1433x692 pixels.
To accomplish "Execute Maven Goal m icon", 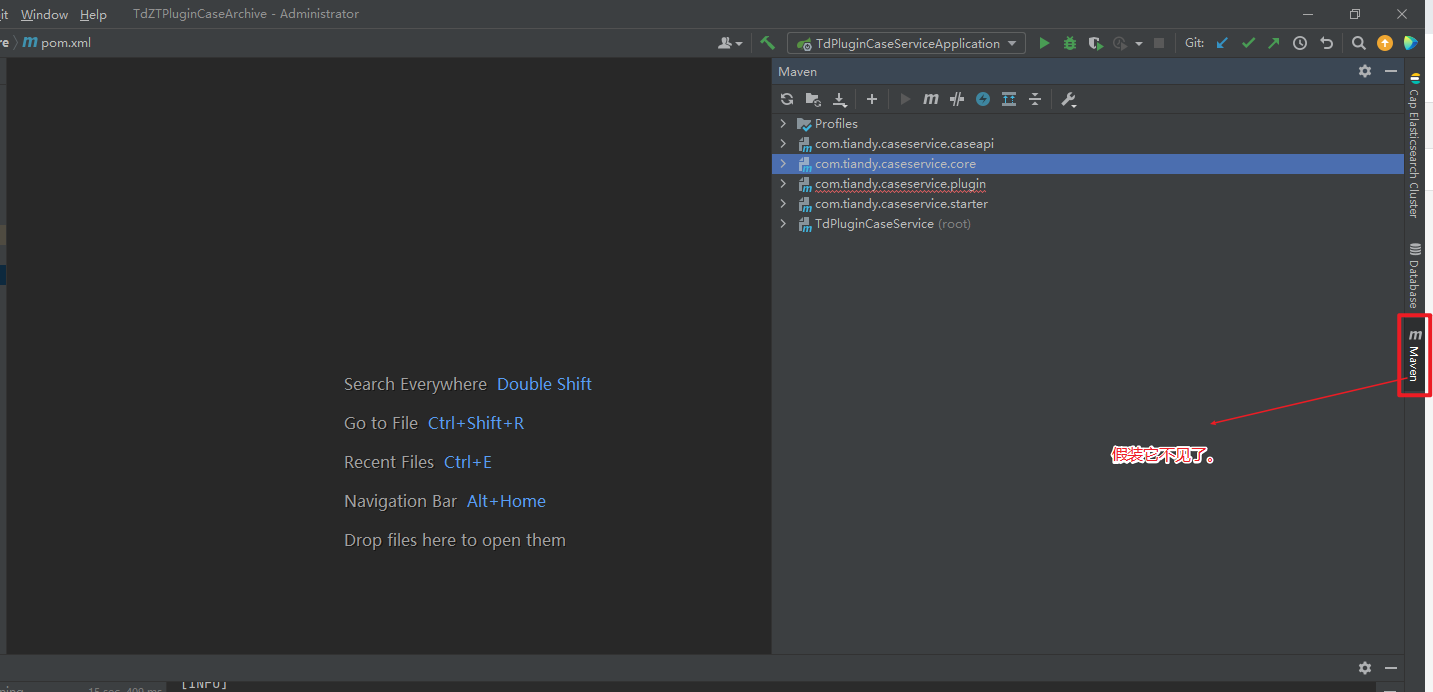I will pos(931,99).
